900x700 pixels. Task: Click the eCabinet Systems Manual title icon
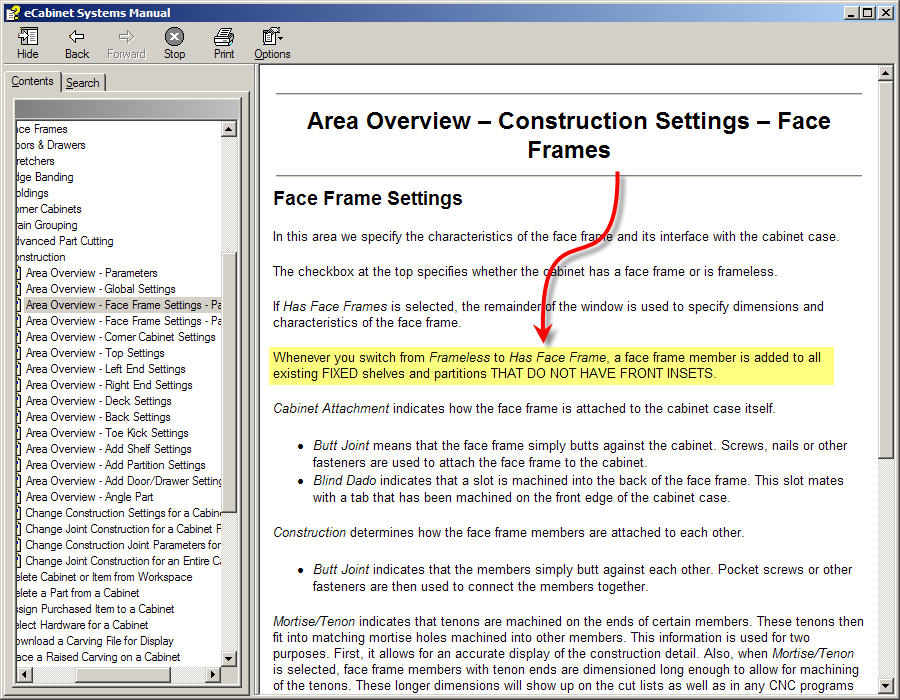click(12, 12)
